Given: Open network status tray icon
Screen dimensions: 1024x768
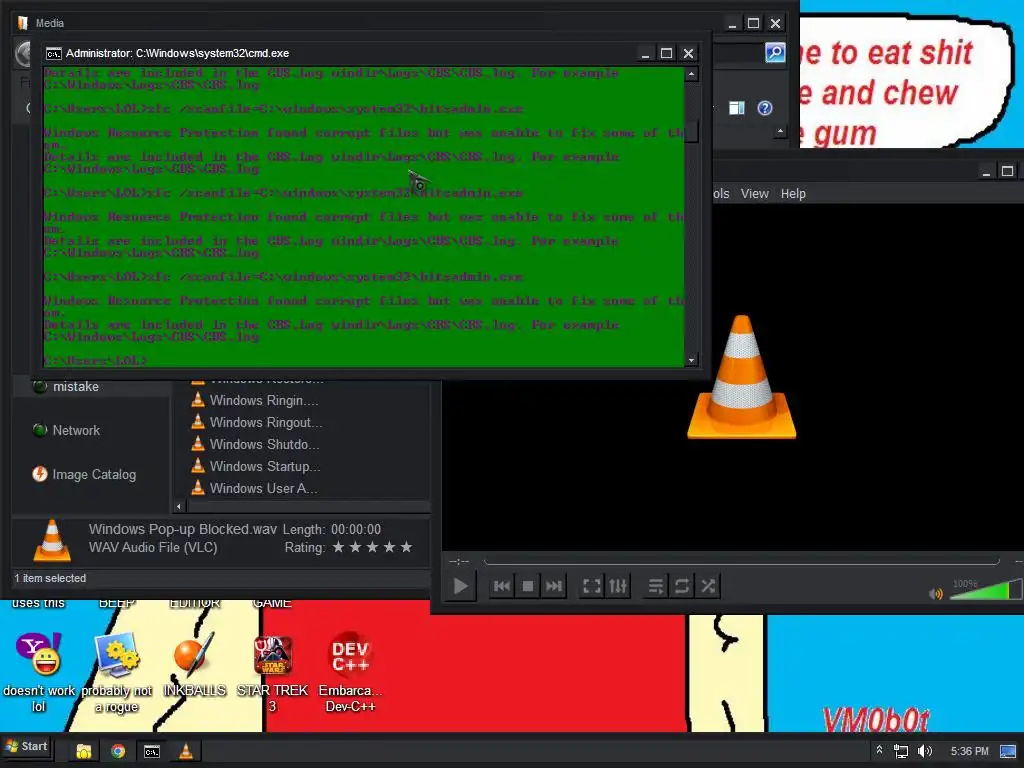Looking at the screenshot, I should [901, 751].
